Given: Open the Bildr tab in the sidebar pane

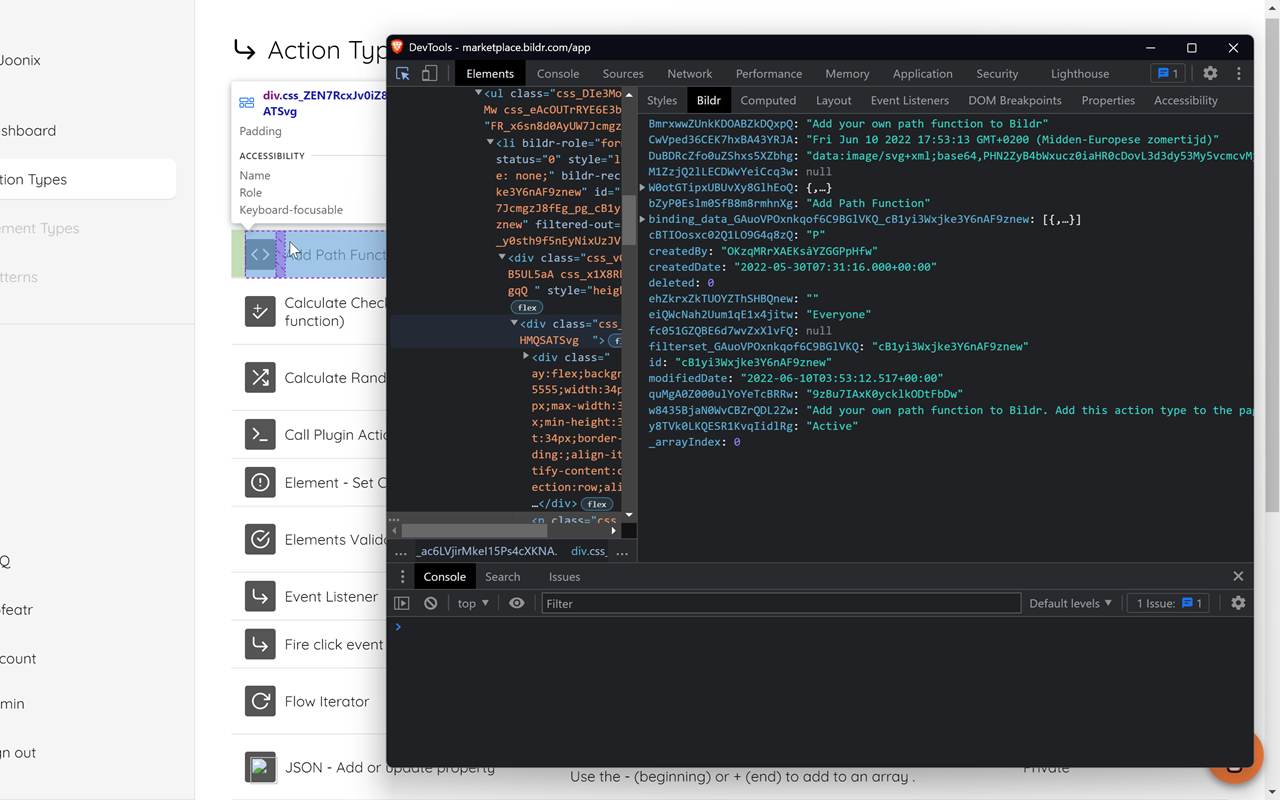Looking at the screenshot, I should click(x=708, y=100).
